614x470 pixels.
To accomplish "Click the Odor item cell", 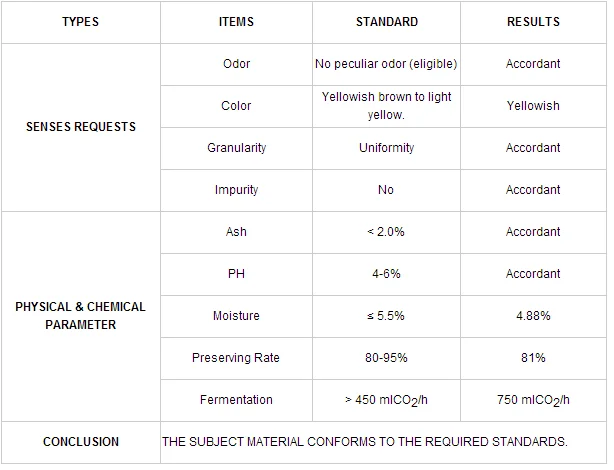I will click(236, 64).
